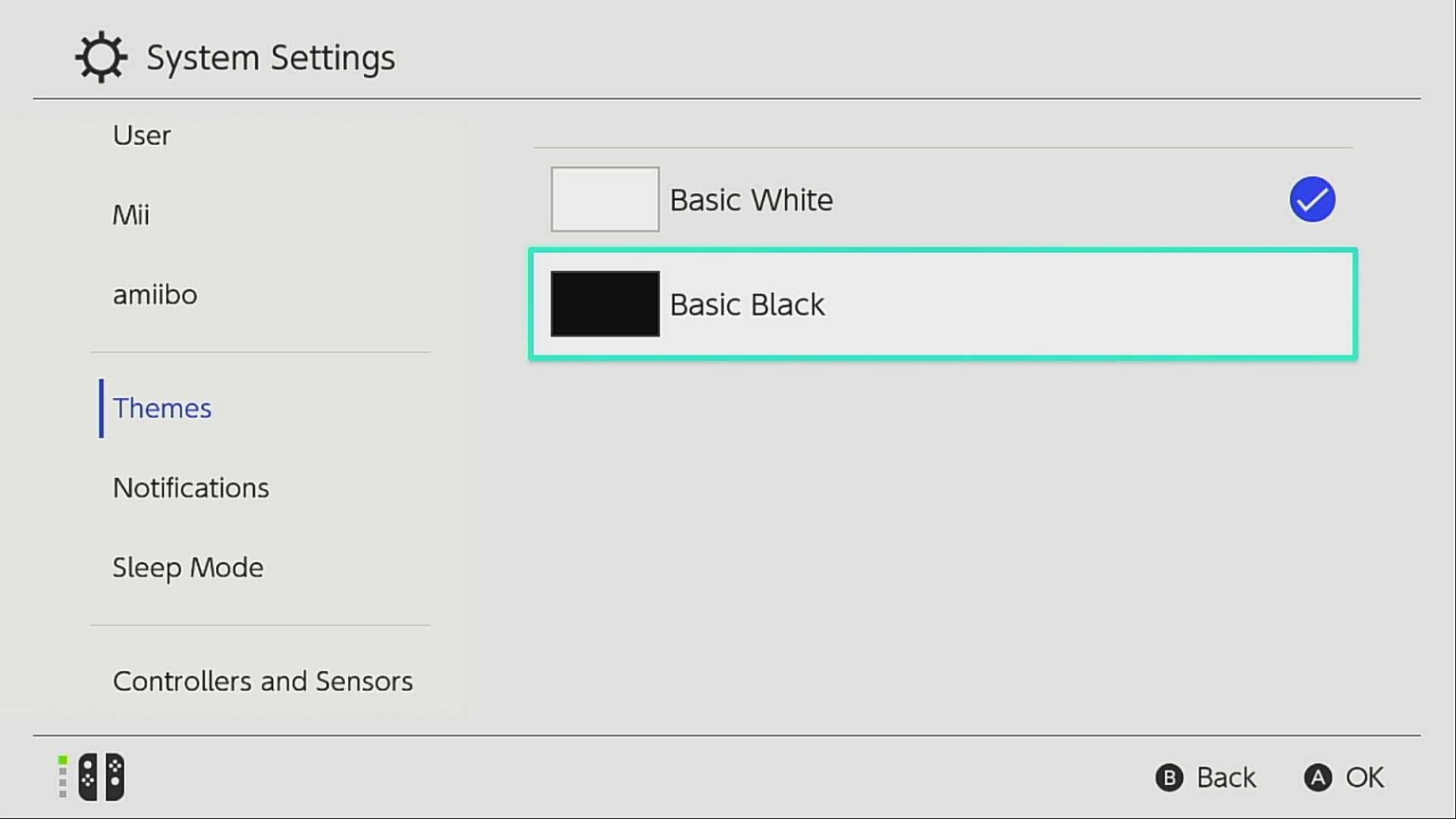Select the Basic White theme
This screenshot has width=1456, height=819.
click(x=942, y=199)
